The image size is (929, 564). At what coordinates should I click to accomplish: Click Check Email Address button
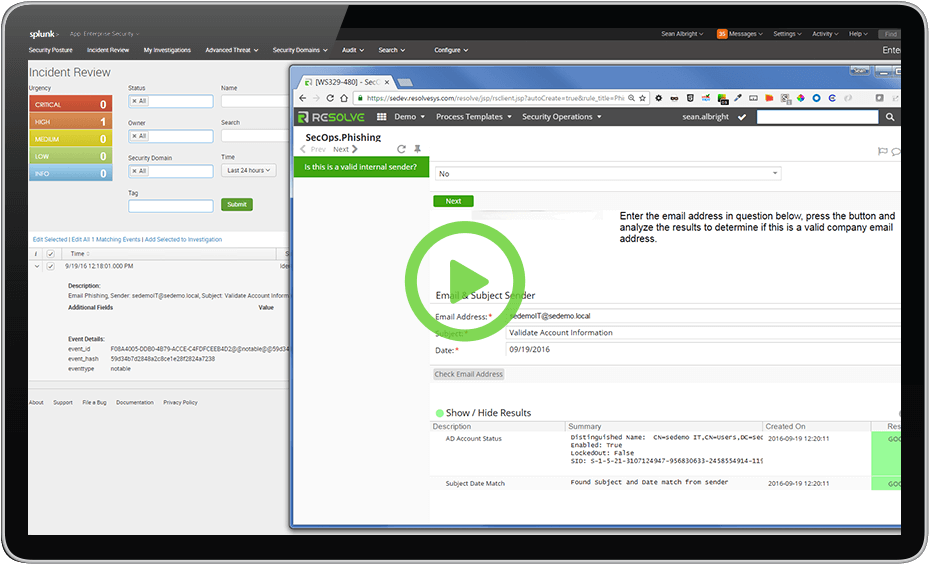(x=469, y=374)
